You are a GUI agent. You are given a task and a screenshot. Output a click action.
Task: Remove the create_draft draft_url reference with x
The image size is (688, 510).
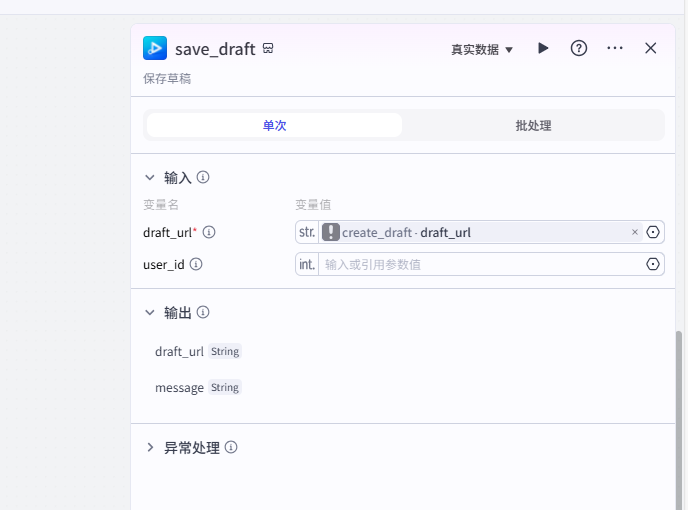pyautogui.click(x=634, y=232)
